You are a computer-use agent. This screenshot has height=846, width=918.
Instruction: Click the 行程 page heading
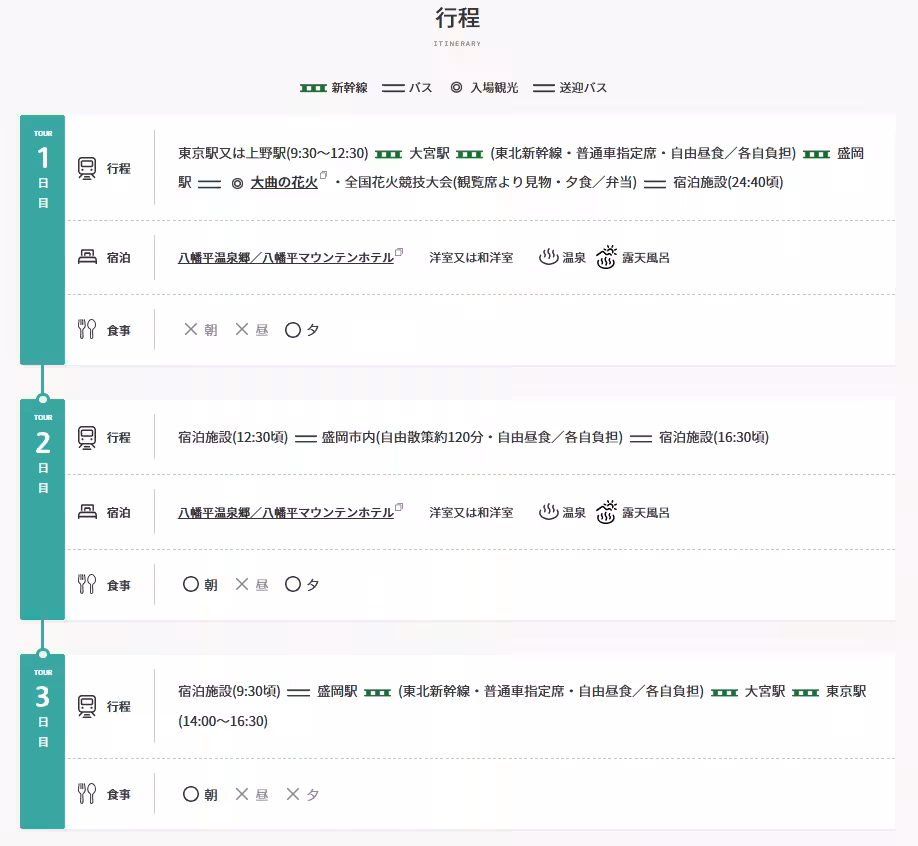[x=458, y=18]
